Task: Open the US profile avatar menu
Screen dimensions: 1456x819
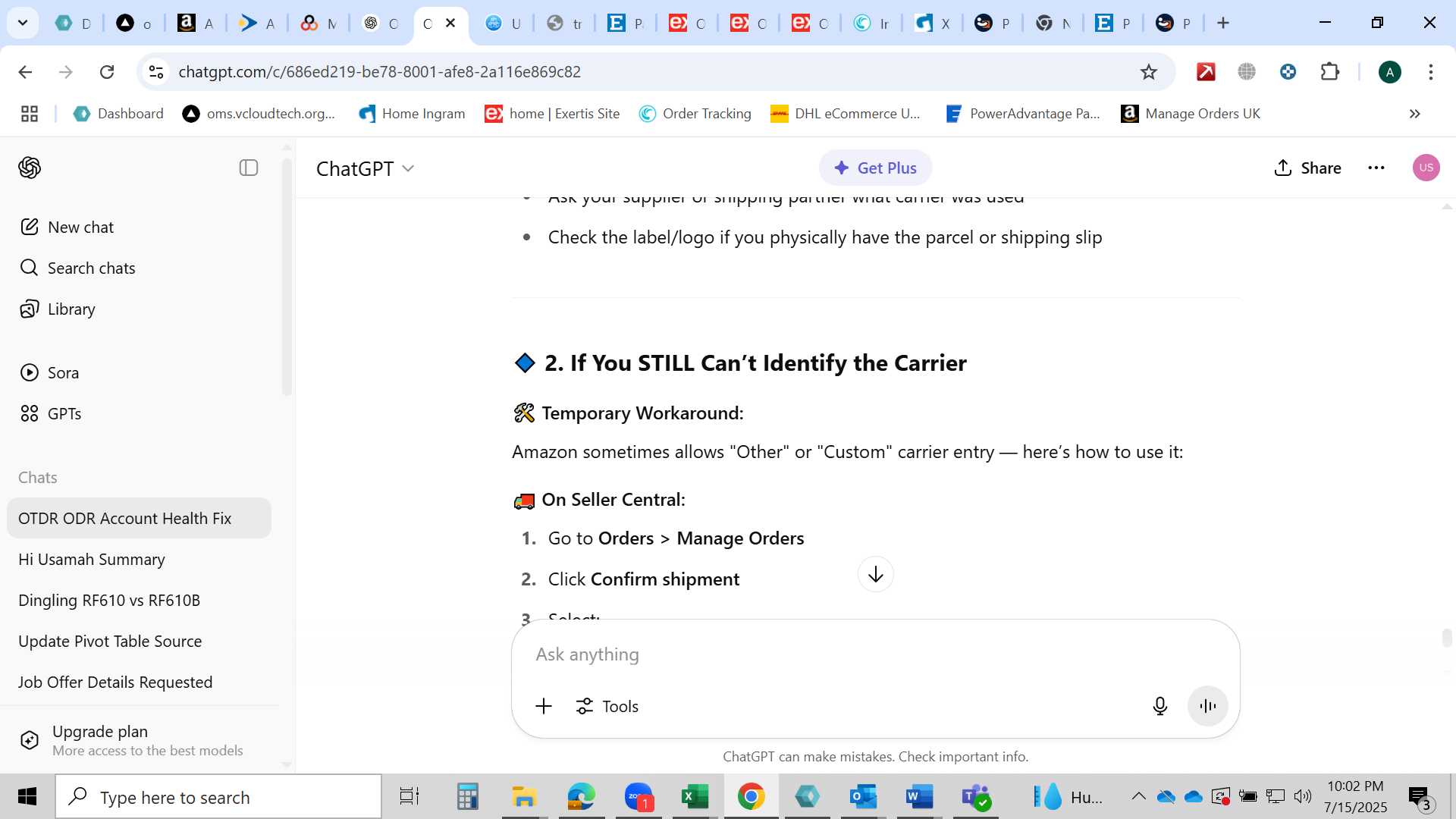Action: pos(1426,168)
